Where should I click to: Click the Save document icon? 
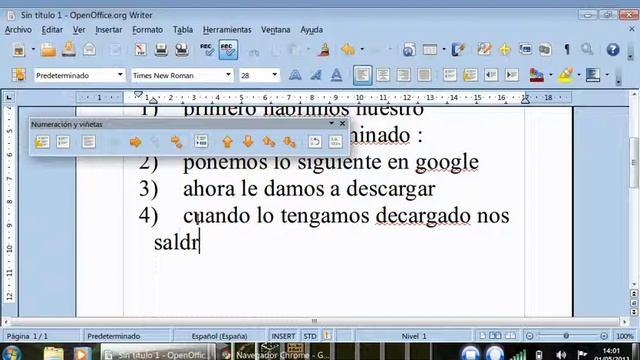[x=69, y=50]
